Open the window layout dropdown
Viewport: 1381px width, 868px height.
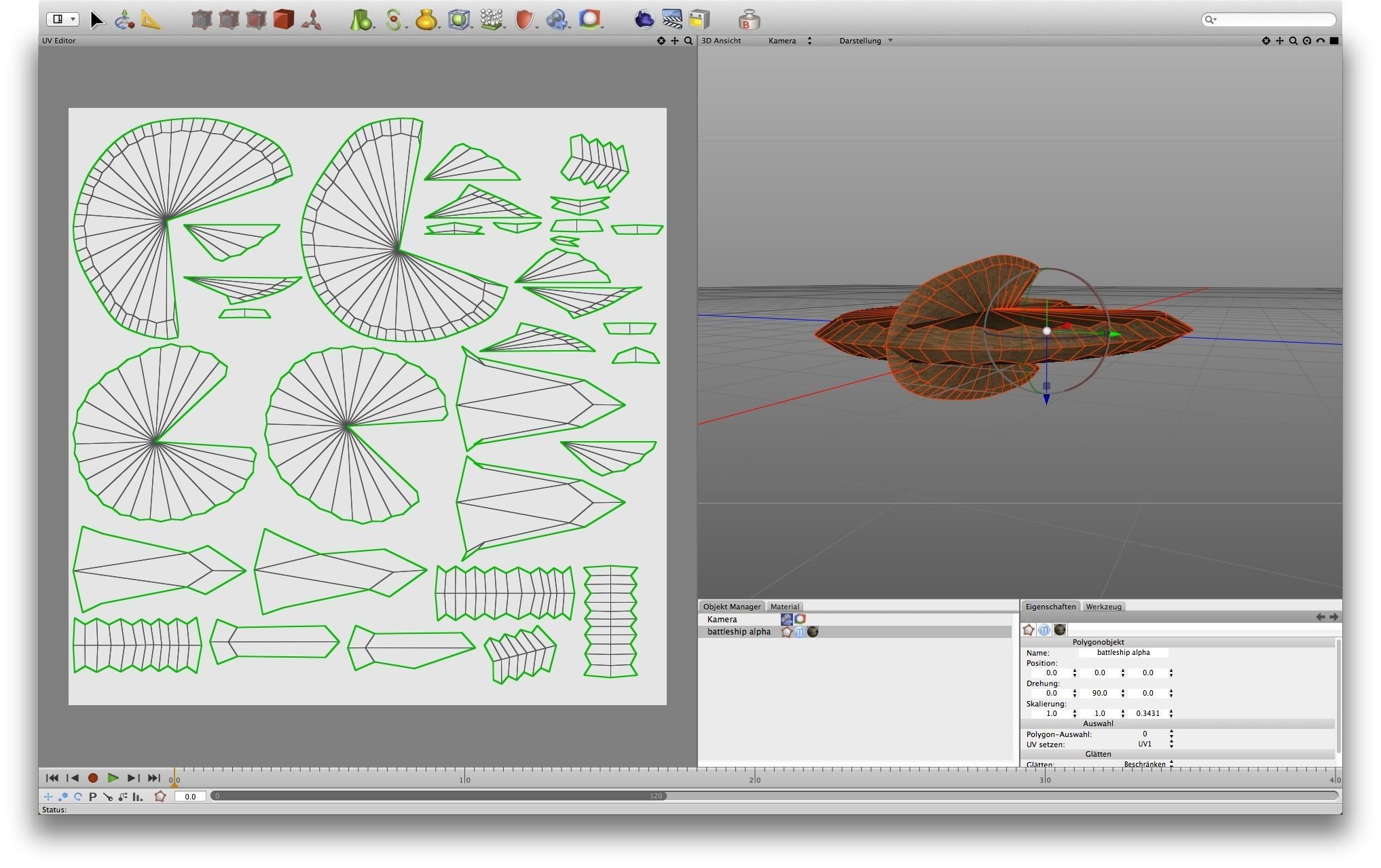[62, 19]
